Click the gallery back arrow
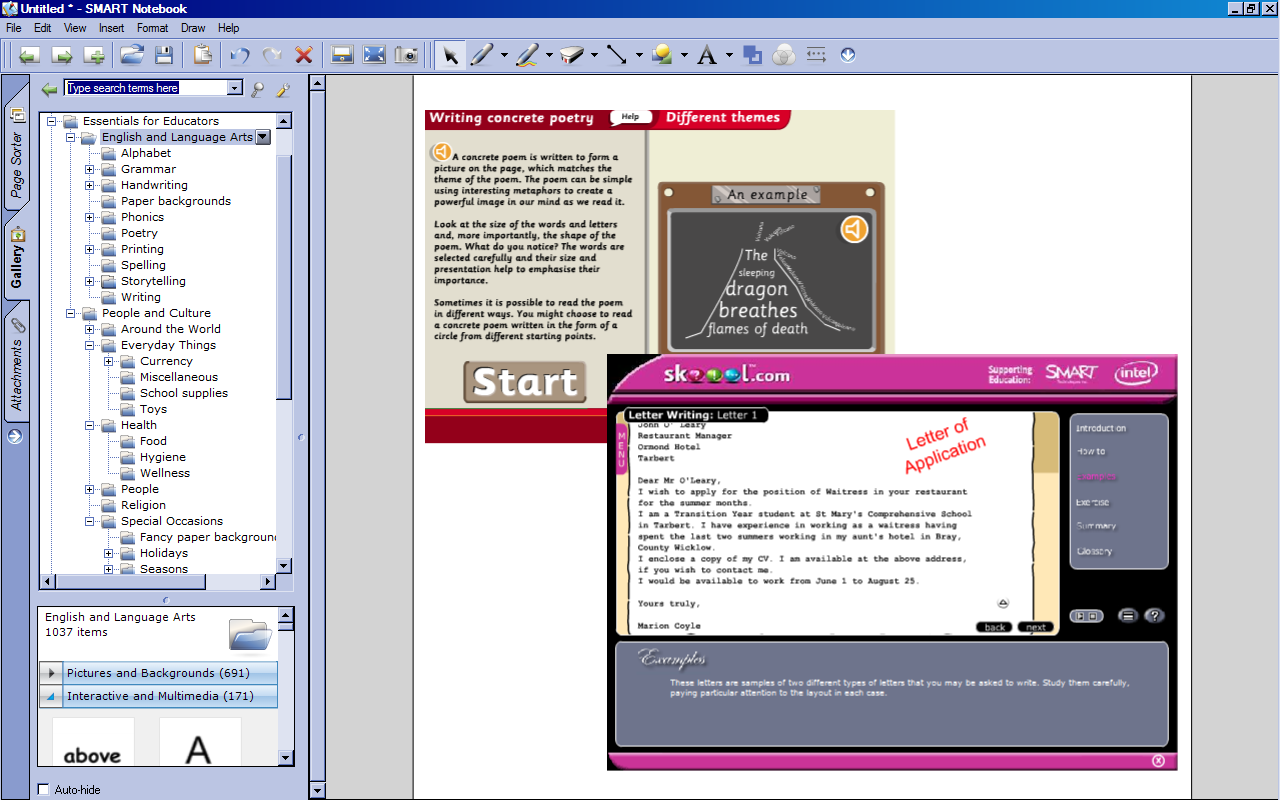The width and height of the screenshot is (1280, 800). [x=49, y=89]
